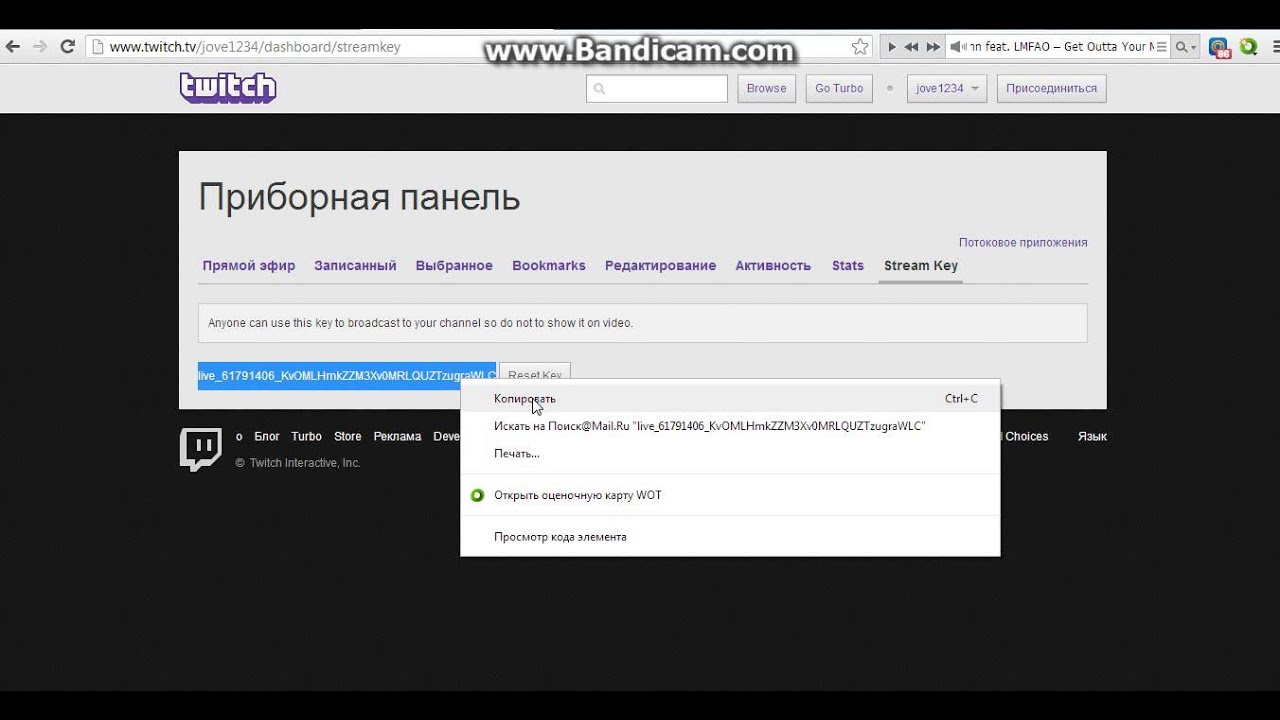Bookmark page with star icon
Screen dimensions: 1280x720
point(860,46)
